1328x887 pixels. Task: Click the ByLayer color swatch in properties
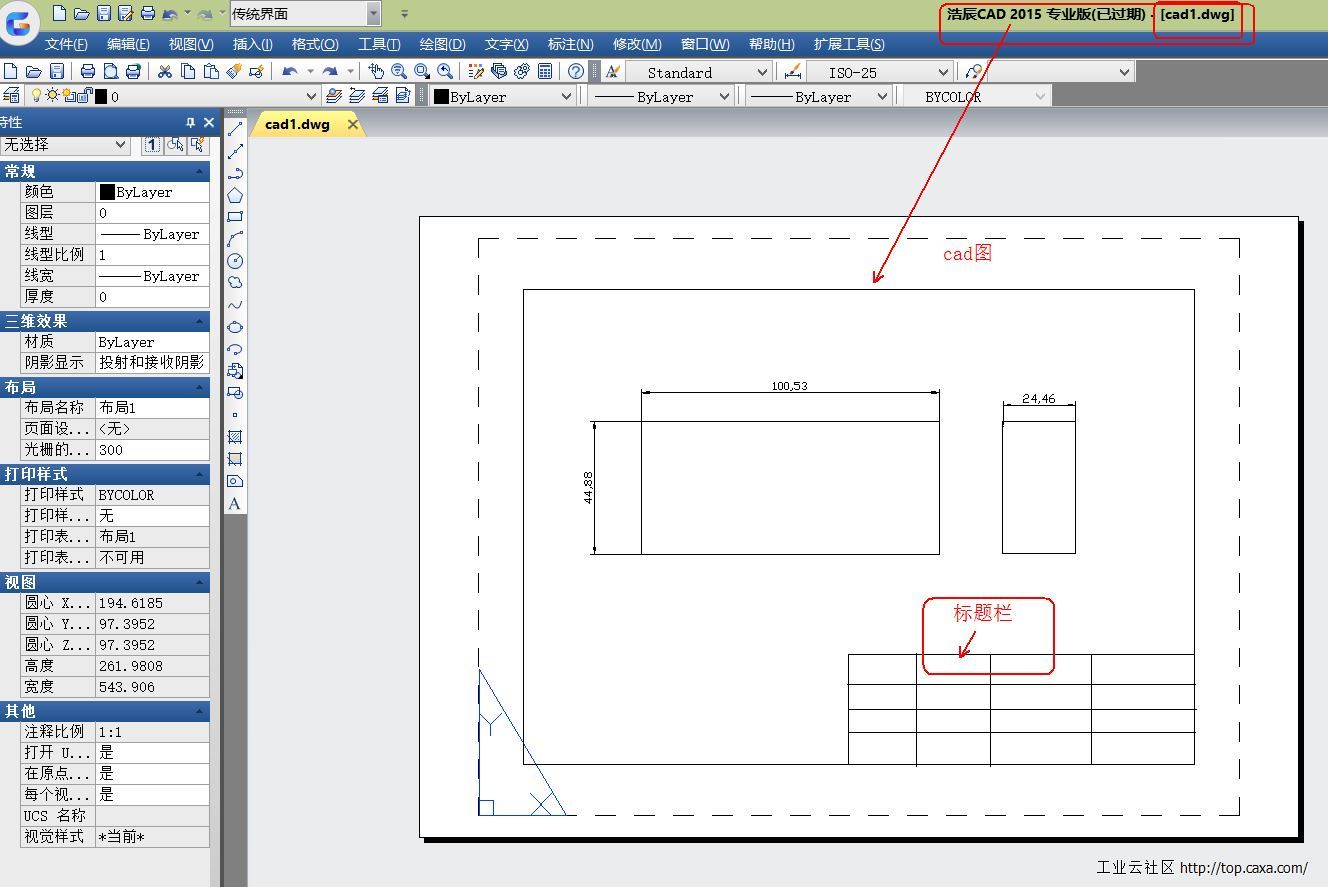pos(107,192)
